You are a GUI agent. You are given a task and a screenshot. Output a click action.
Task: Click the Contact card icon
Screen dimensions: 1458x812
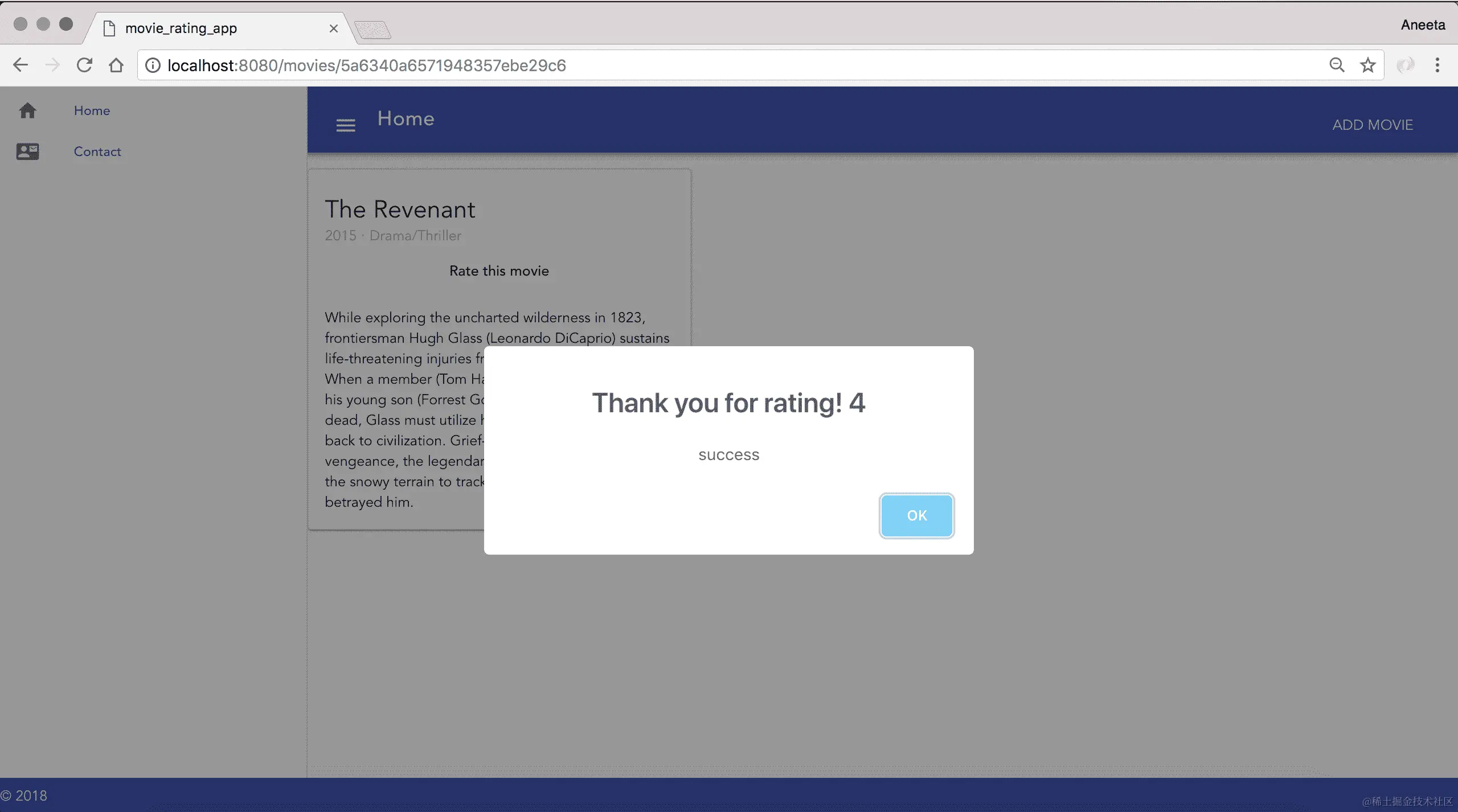[x=27, y=151]
